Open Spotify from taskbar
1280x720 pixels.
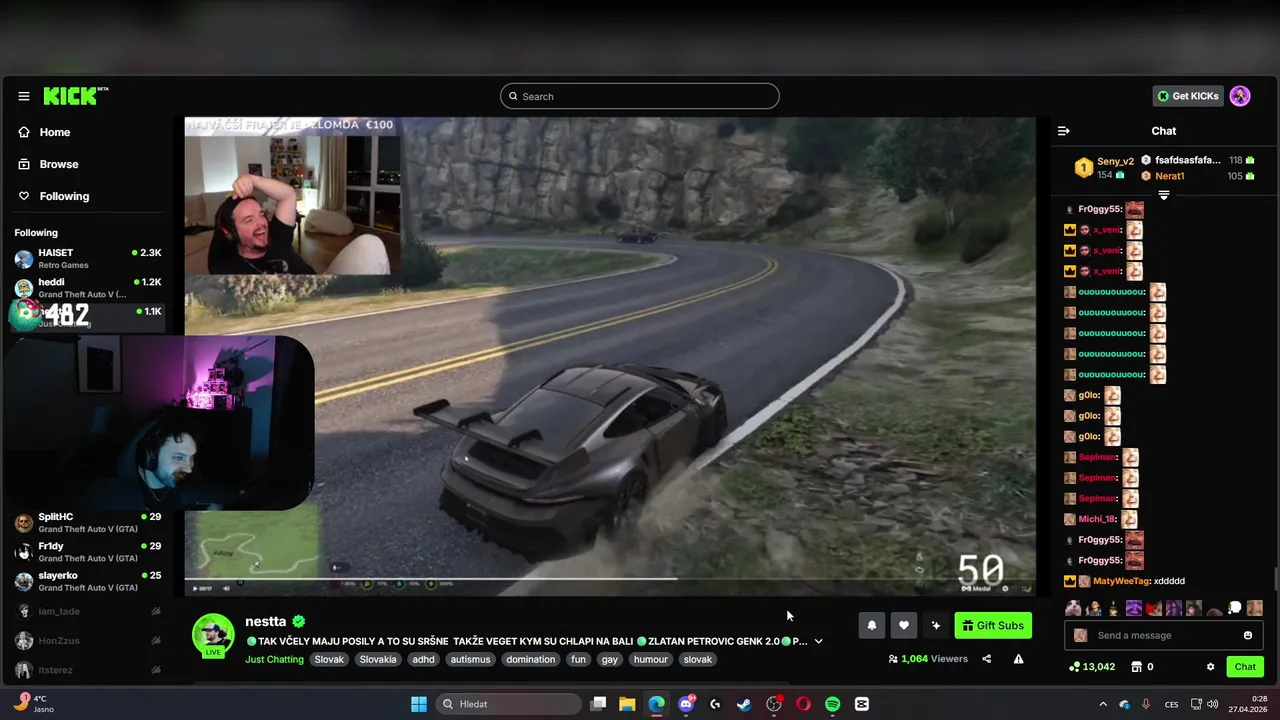click(832, 704)
